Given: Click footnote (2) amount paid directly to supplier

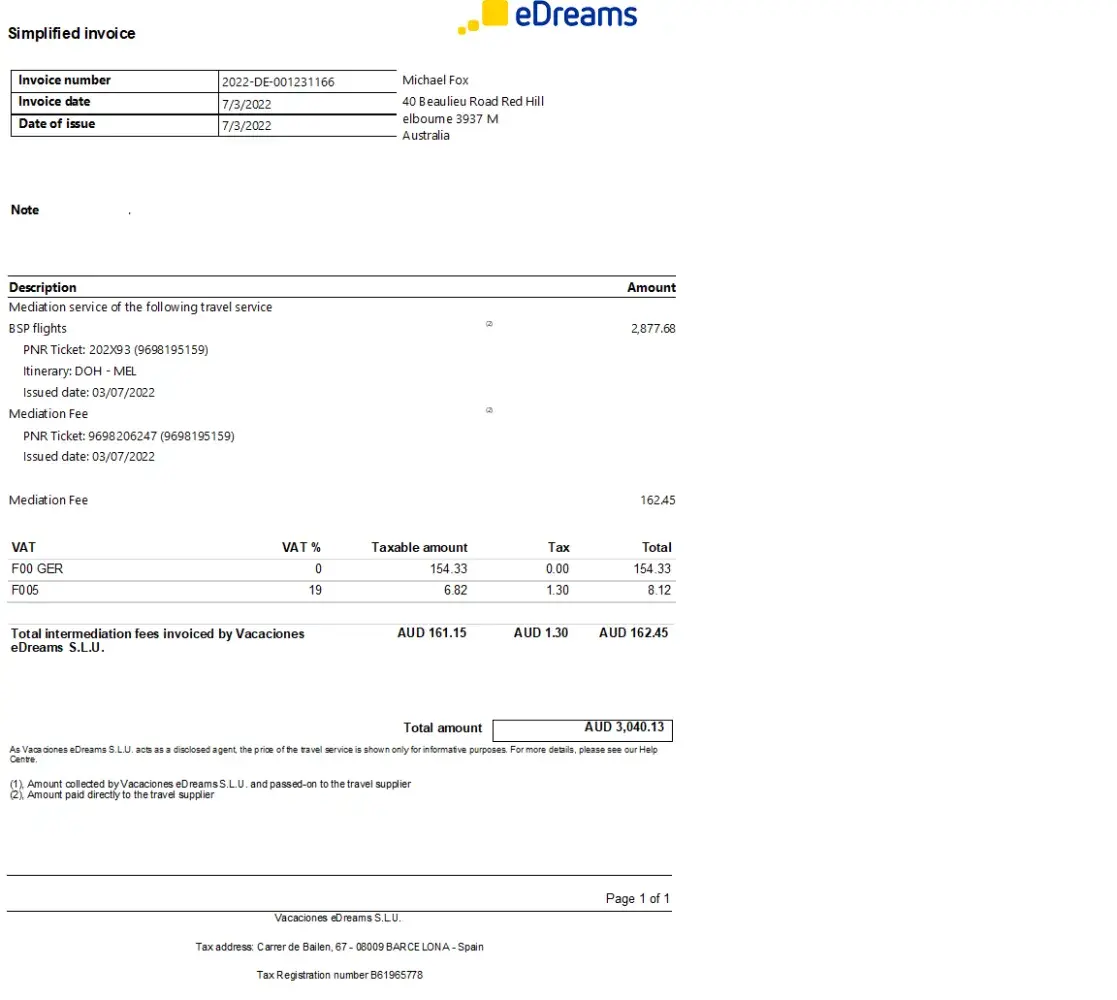Looking at the screenshot, I should 111,794.
